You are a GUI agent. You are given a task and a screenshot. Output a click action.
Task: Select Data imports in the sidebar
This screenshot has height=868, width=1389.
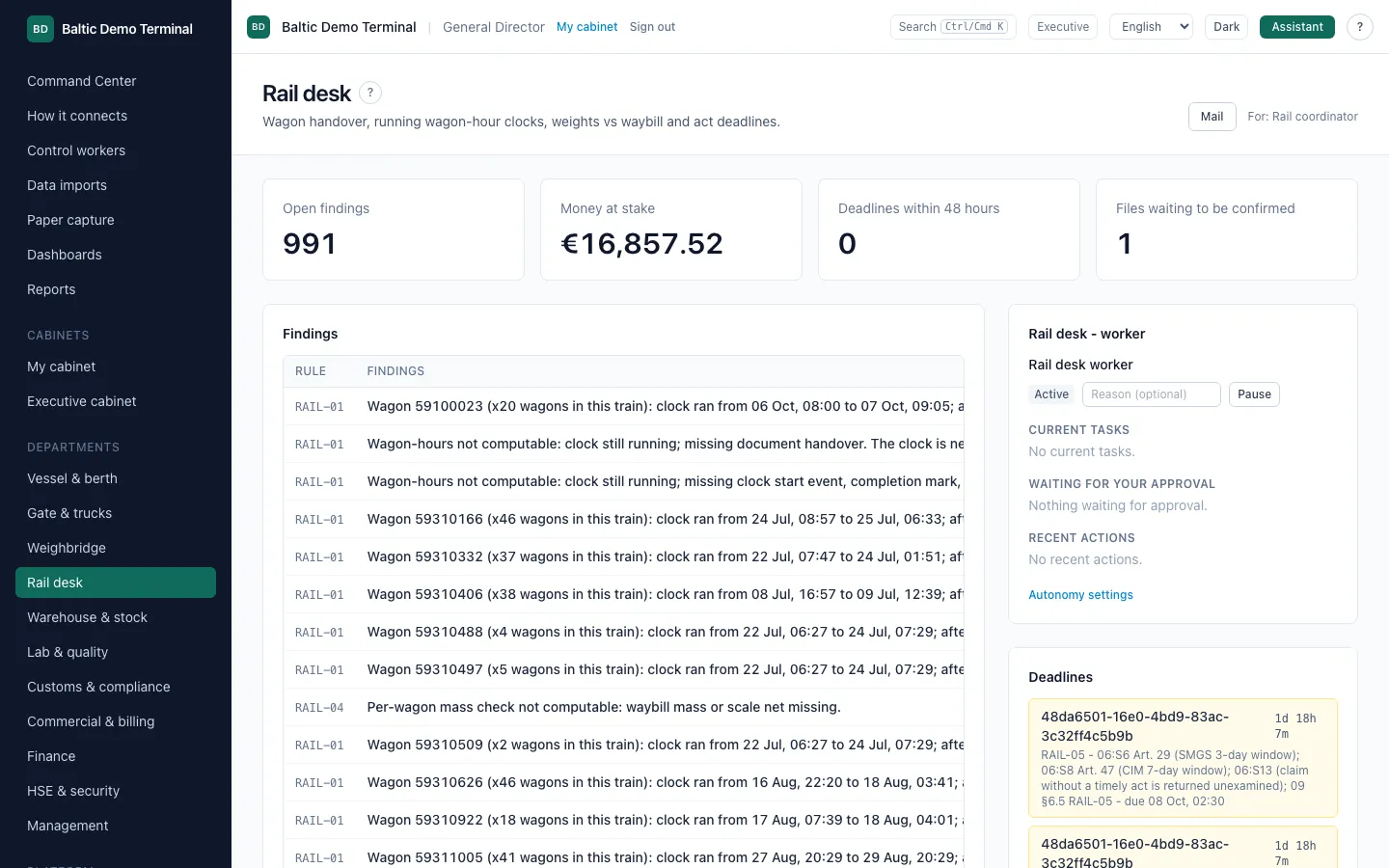pyautogui.click(x=116, y=185)
